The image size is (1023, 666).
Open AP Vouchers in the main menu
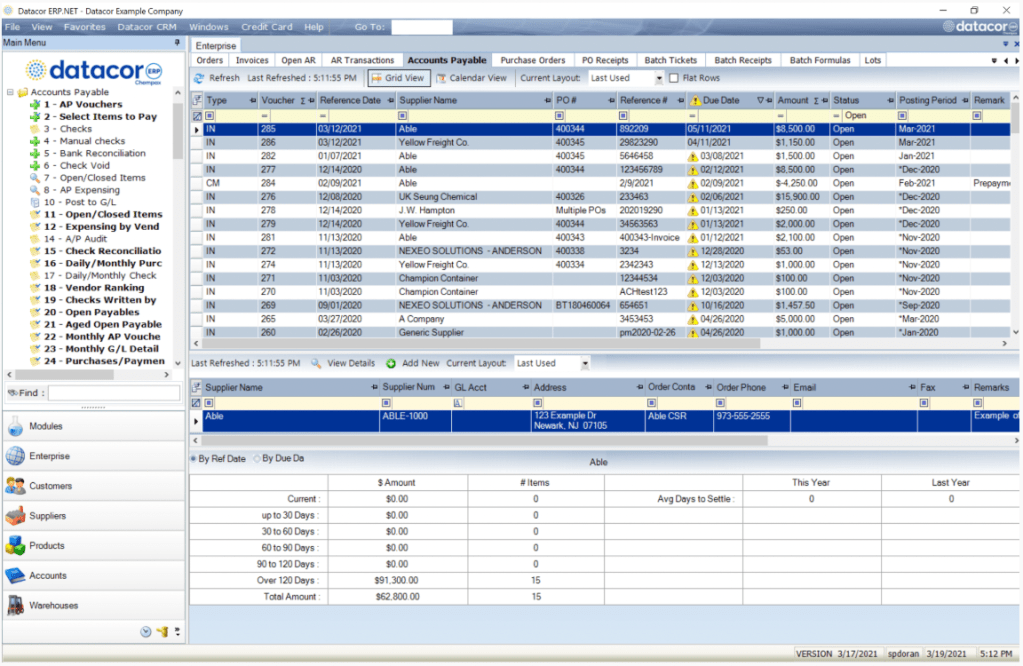(83, 105)
